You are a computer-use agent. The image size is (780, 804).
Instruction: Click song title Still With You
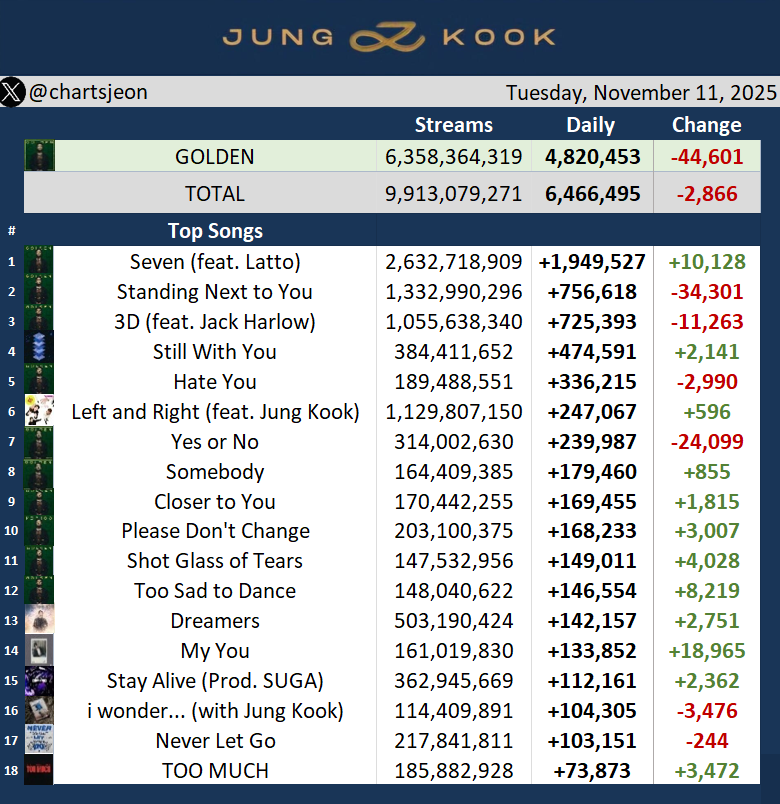coord(215,352)
